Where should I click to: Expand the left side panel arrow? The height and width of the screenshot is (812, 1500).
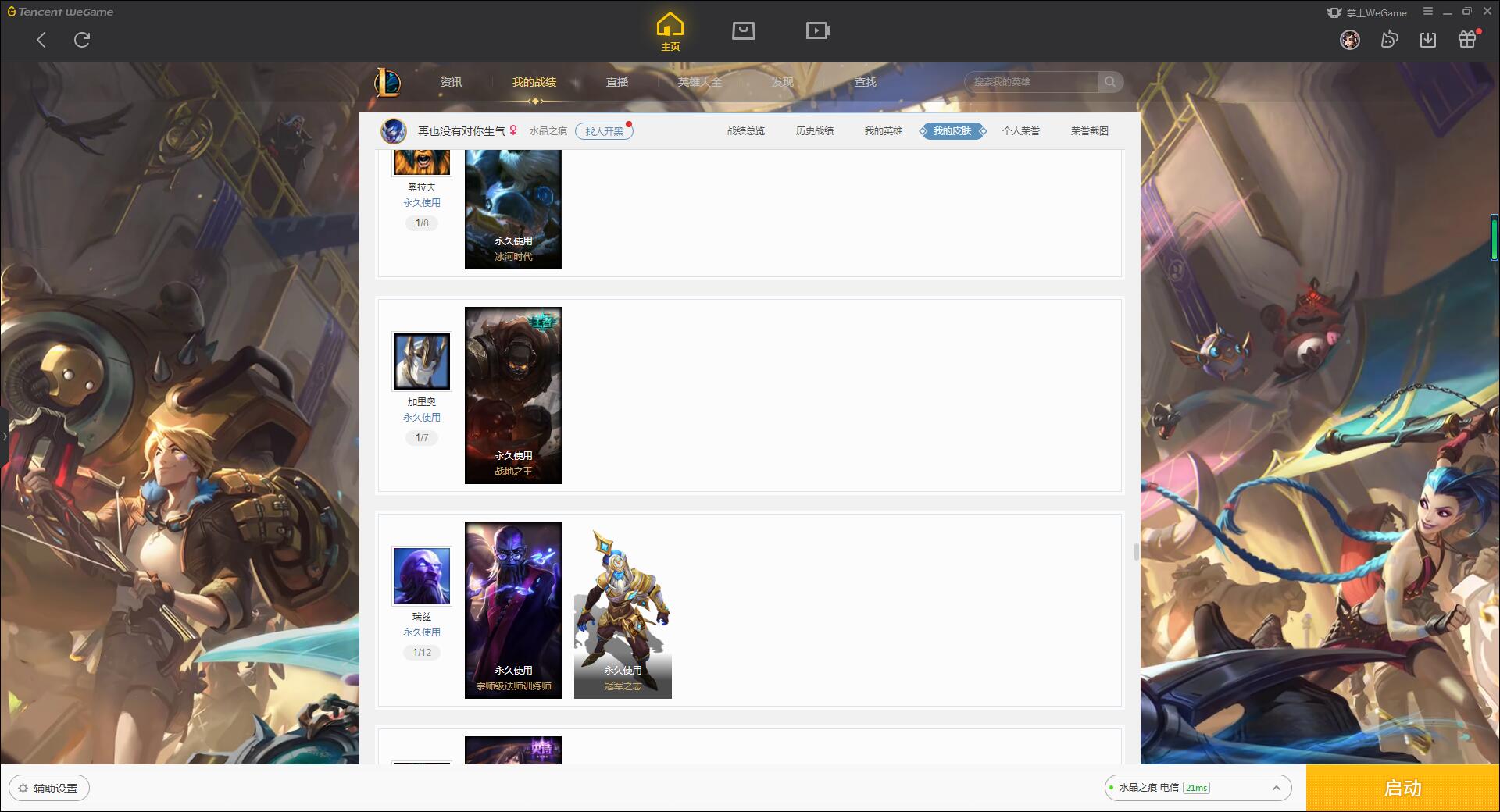pos(4,436)
